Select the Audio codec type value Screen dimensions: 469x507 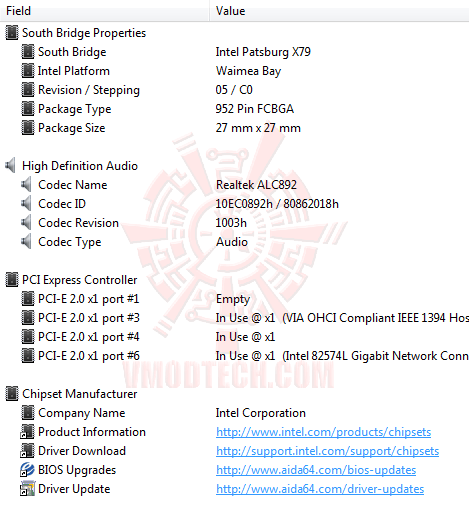pos(232,242)
